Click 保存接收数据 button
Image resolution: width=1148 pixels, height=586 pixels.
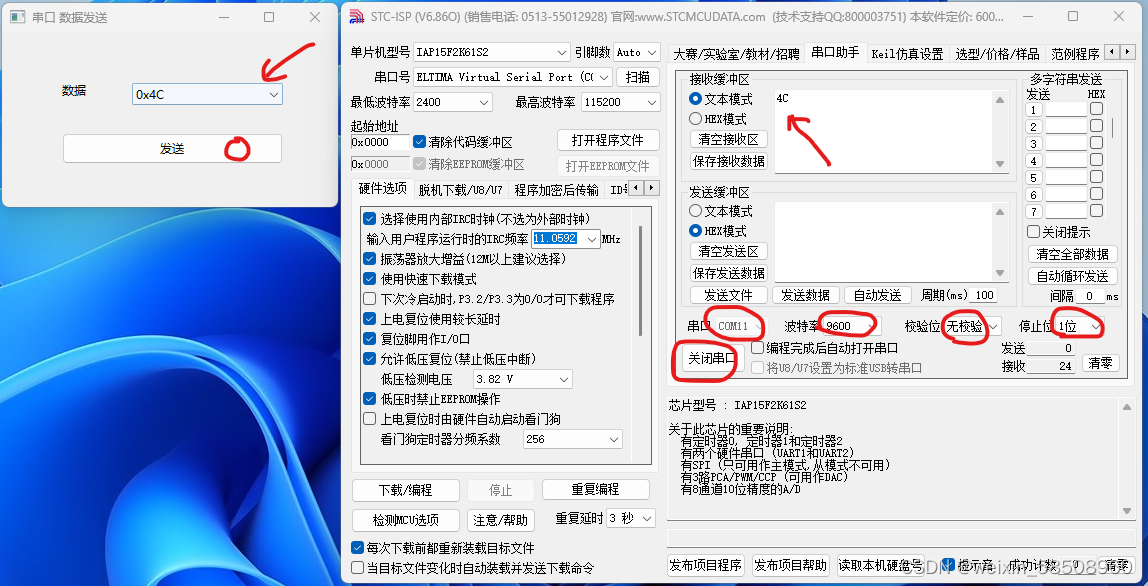pyautogui.click(x=728, y=161)
